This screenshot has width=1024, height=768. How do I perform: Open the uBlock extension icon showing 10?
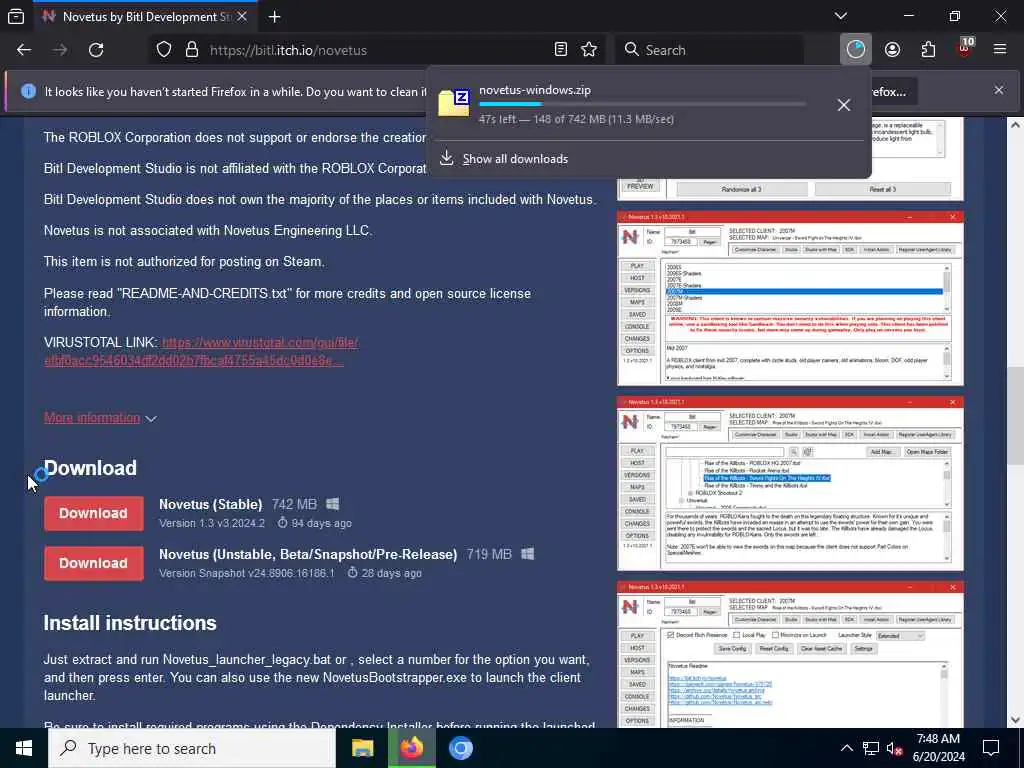tap(965, 48)
